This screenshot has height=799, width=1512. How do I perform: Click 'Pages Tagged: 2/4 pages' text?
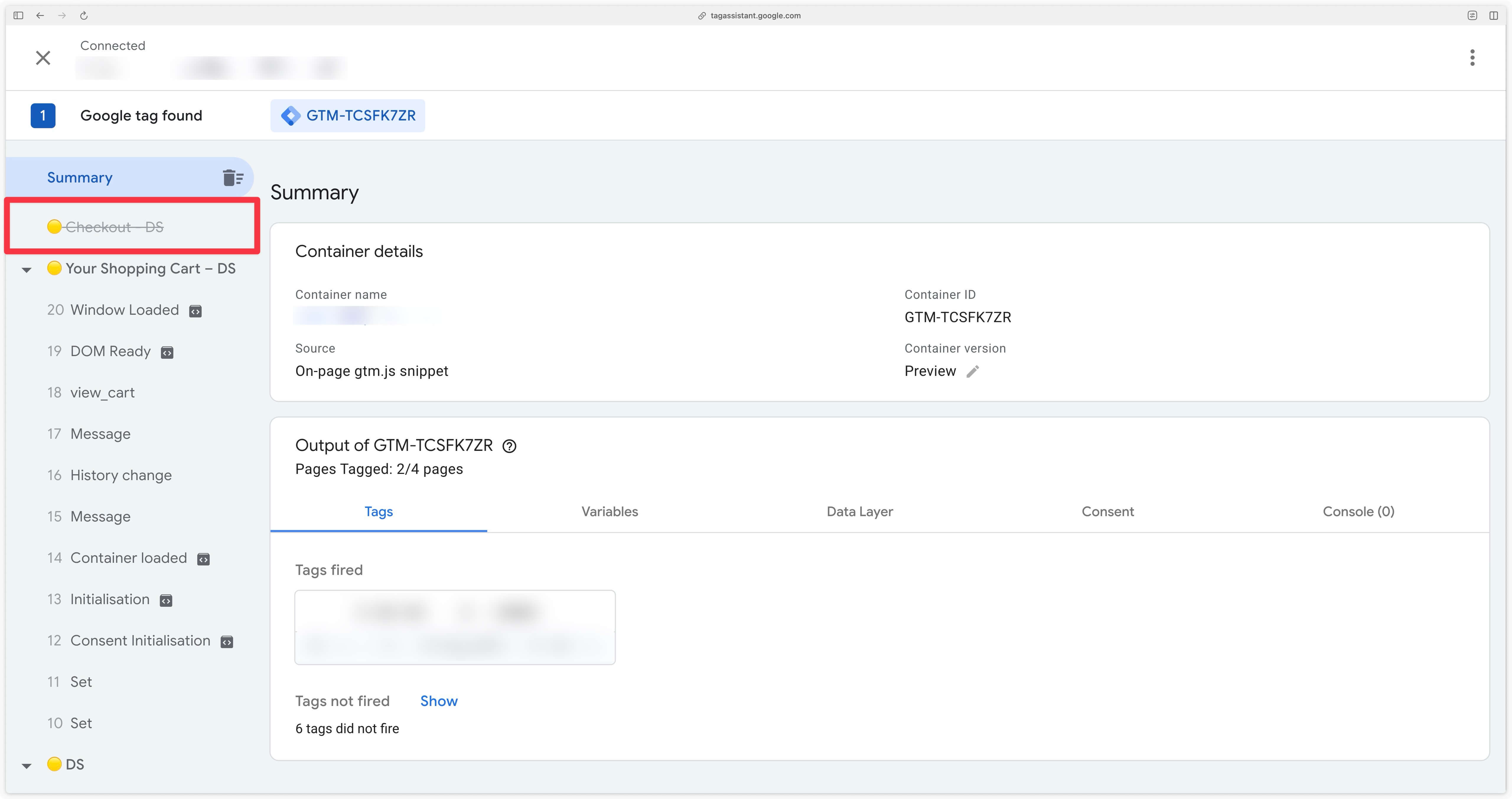379,469
